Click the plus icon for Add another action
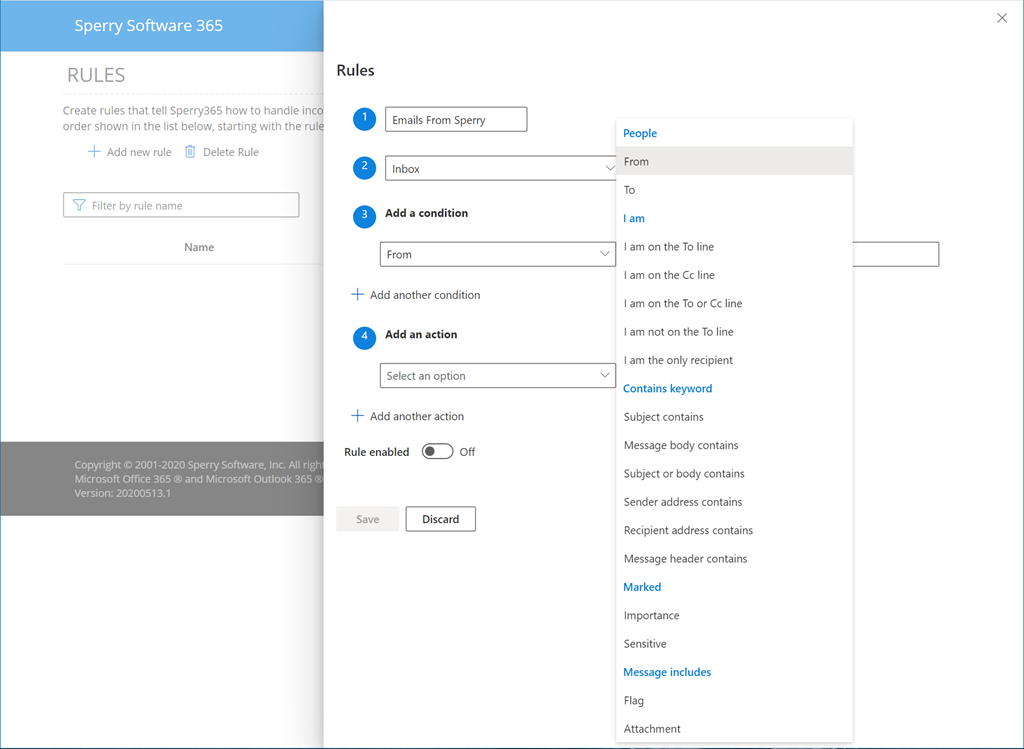 [357, 416]
